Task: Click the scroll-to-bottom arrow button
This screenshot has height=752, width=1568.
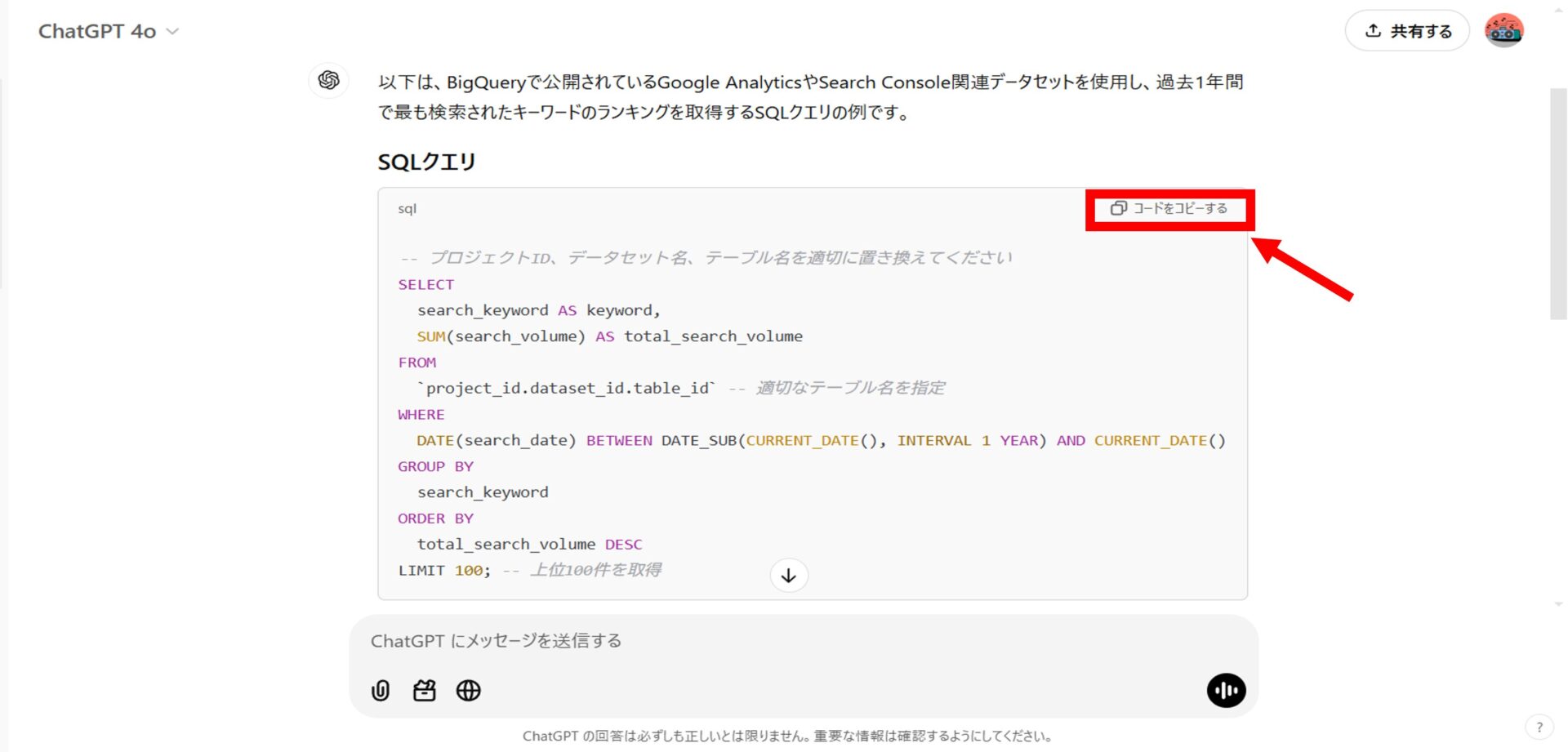Action: 789,576
